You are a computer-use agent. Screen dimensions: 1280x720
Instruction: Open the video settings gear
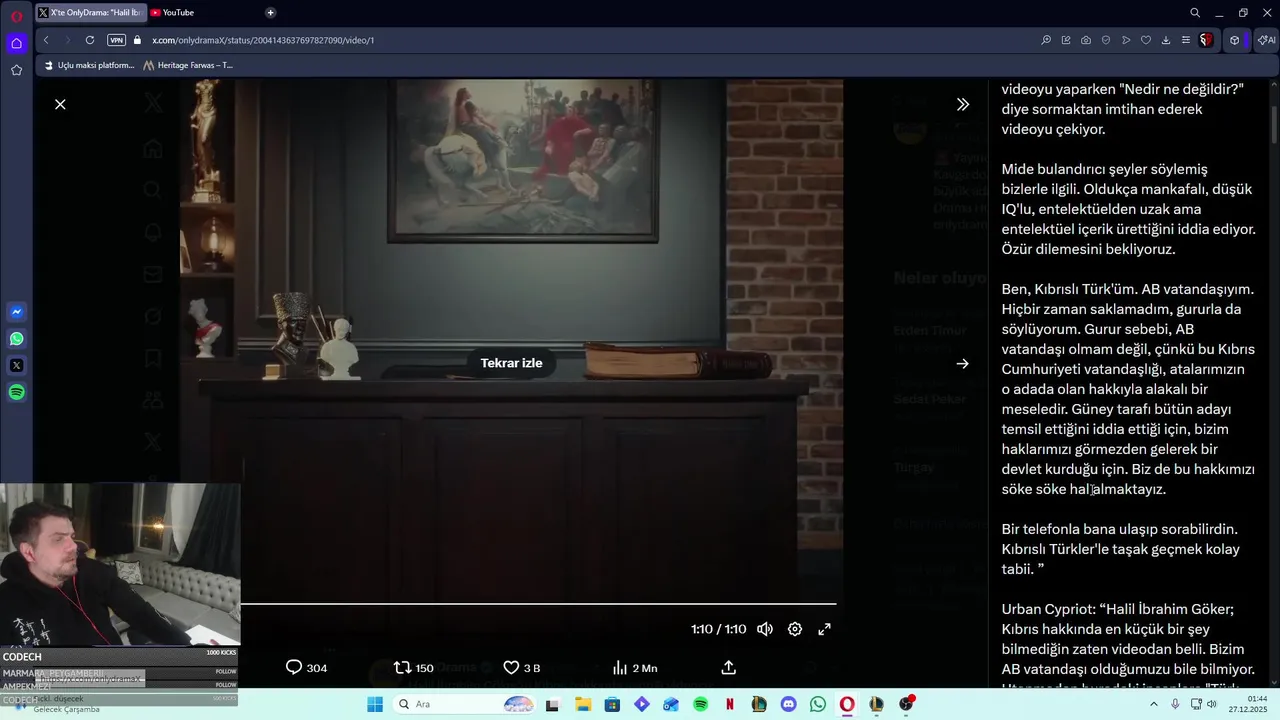[x=795, y=629]
